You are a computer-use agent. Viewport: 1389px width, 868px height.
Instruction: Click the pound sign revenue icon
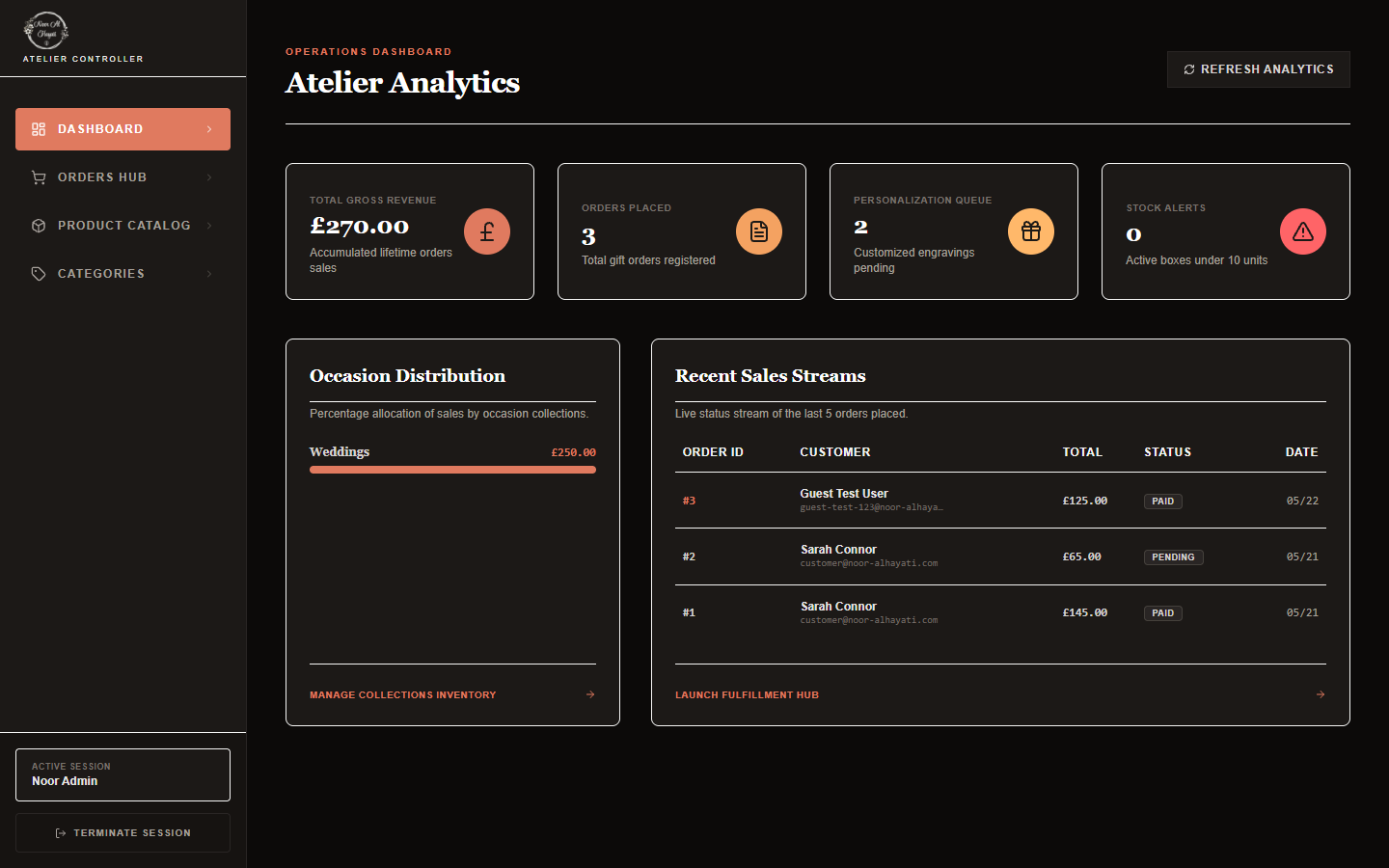[x=487, y=231]
